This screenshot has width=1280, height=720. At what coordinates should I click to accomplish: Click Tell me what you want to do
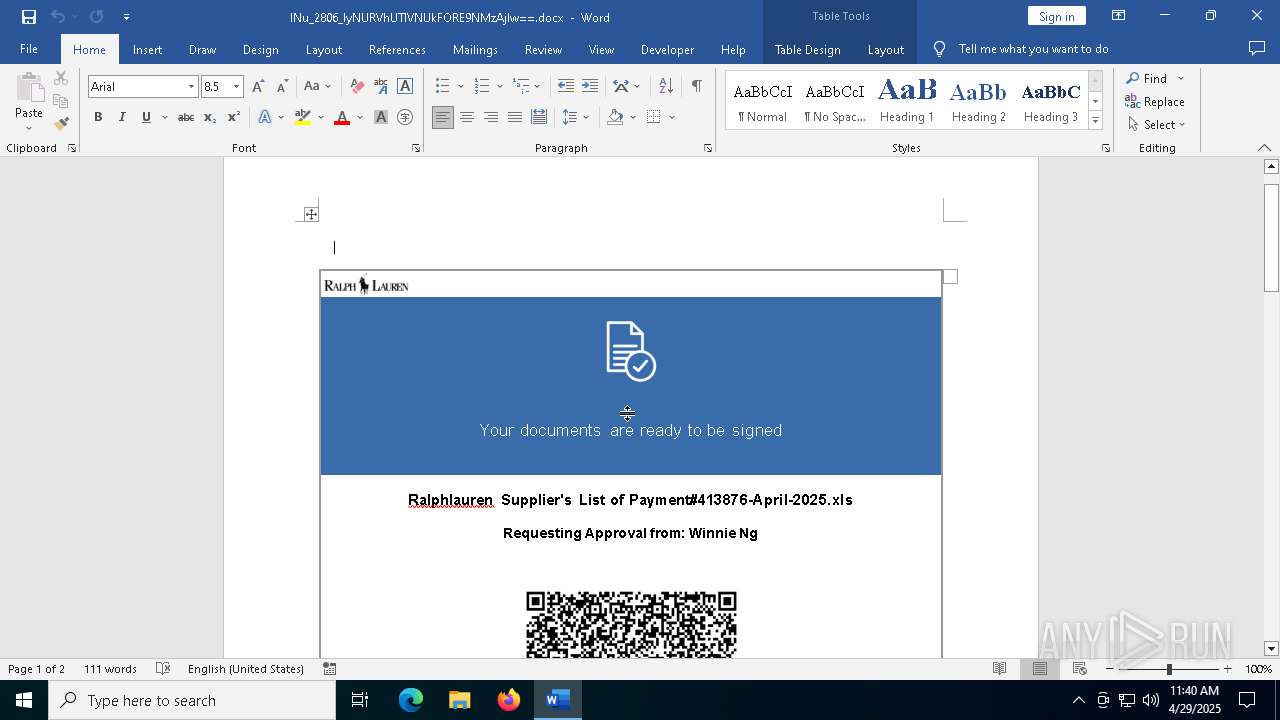click(x=1033, y=49)
